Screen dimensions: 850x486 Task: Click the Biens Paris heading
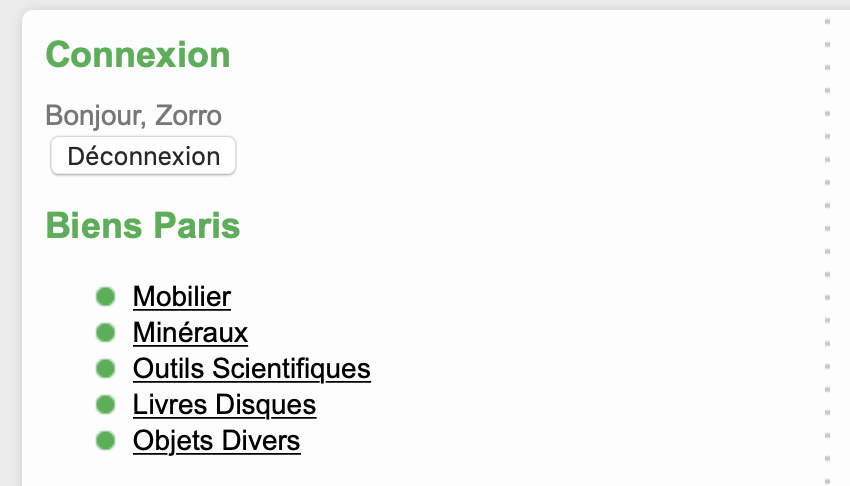(143, 226)
